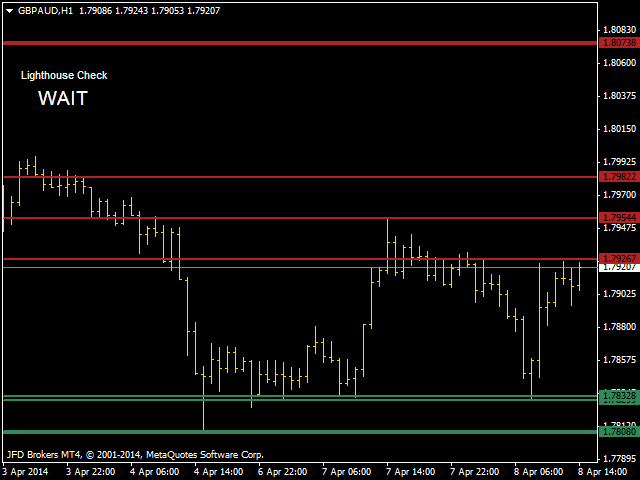Click the 1.80830 price scale value

click(x=620, y=30)
